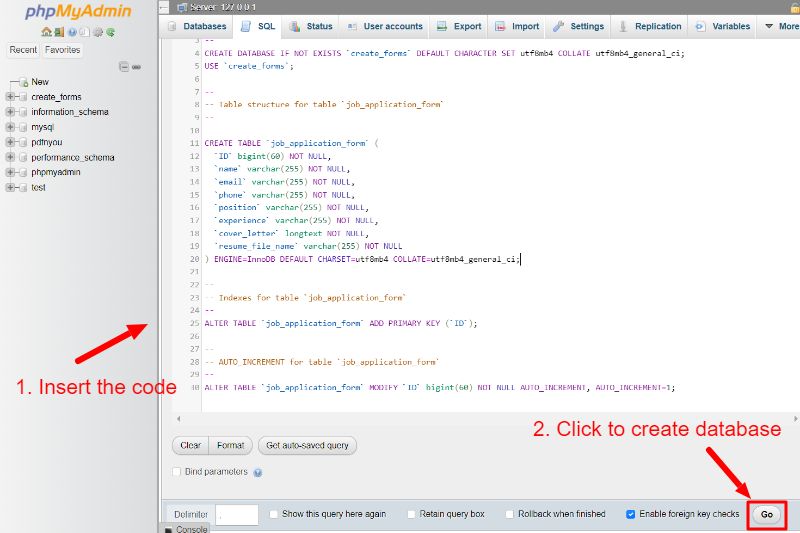800x533 pixels.
Task: Expand the create_forms database node
Action: tap(10, 96)
